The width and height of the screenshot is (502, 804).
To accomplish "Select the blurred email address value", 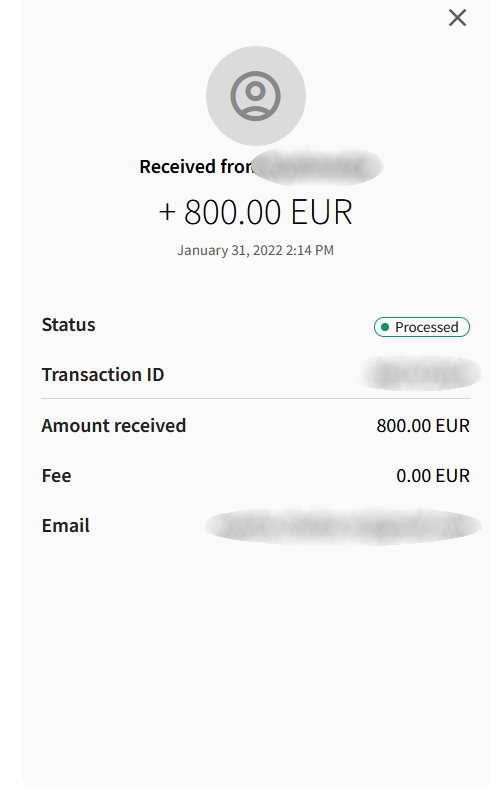I will pos(343,526).
